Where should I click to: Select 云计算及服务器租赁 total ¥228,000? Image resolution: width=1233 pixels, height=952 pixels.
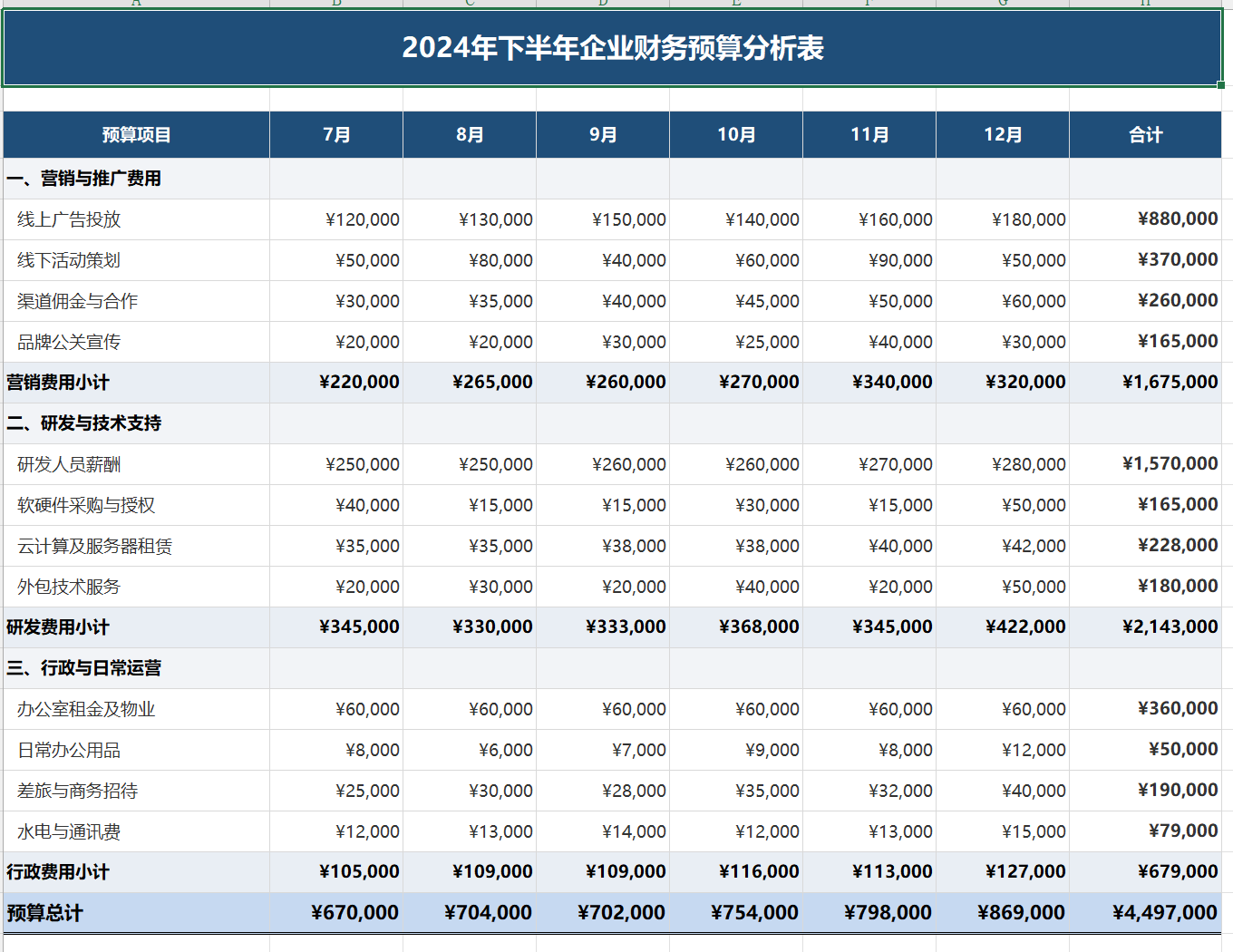(x=1145, y=546)
